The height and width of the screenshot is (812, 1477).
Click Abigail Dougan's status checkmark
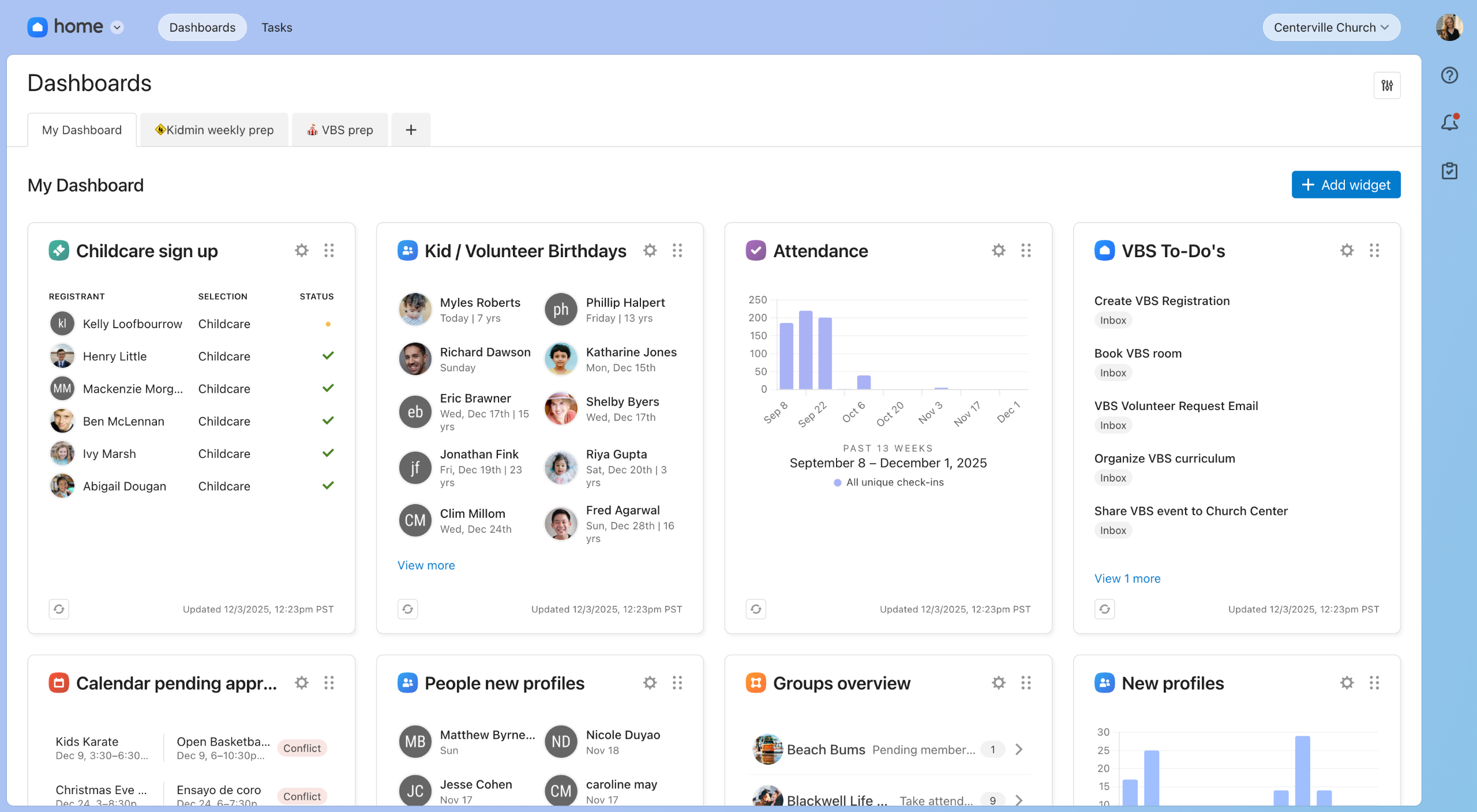(328, 486)
